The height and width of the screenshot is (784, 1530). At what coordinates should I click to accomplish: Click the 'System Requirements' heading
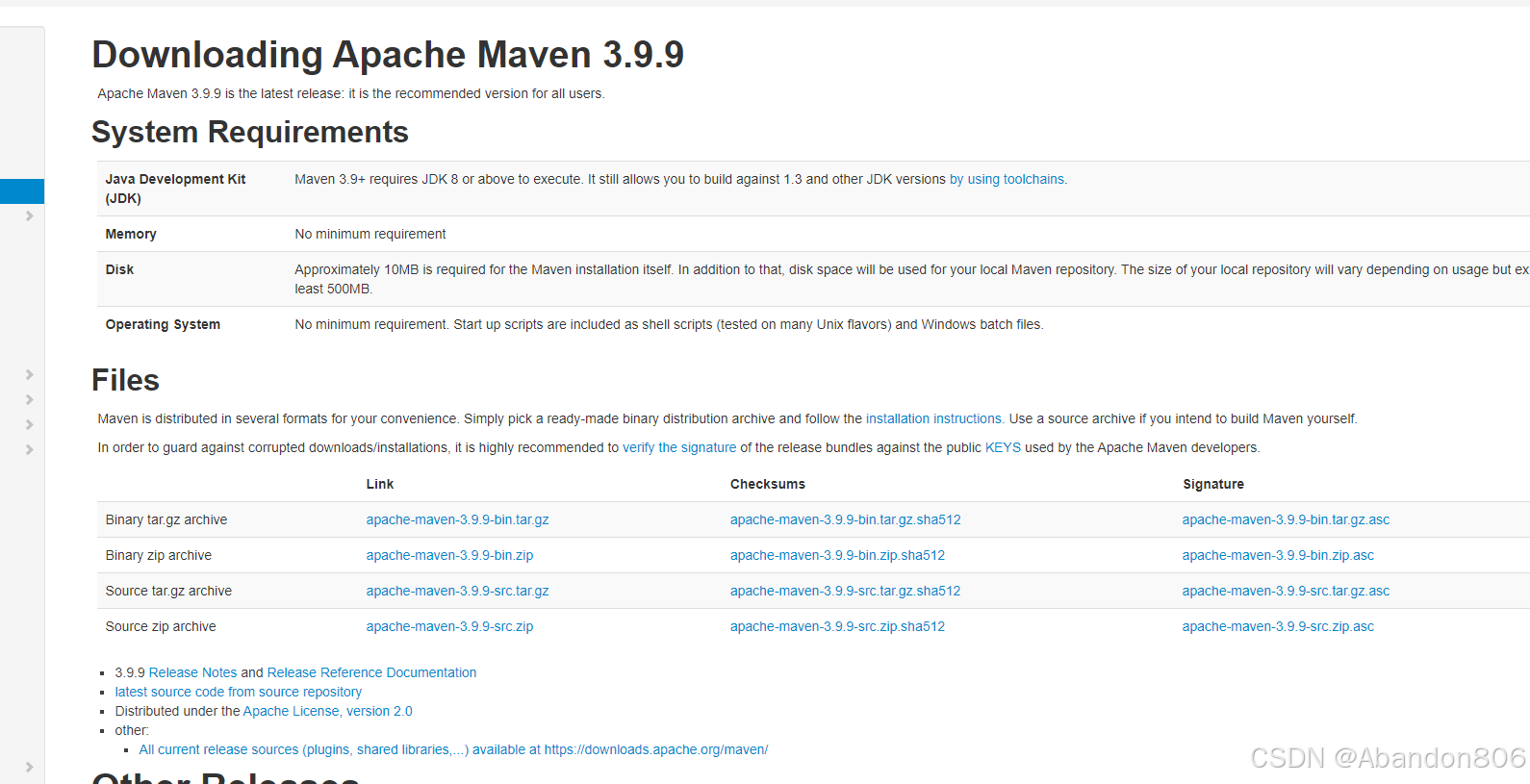(x=250, y=132)
